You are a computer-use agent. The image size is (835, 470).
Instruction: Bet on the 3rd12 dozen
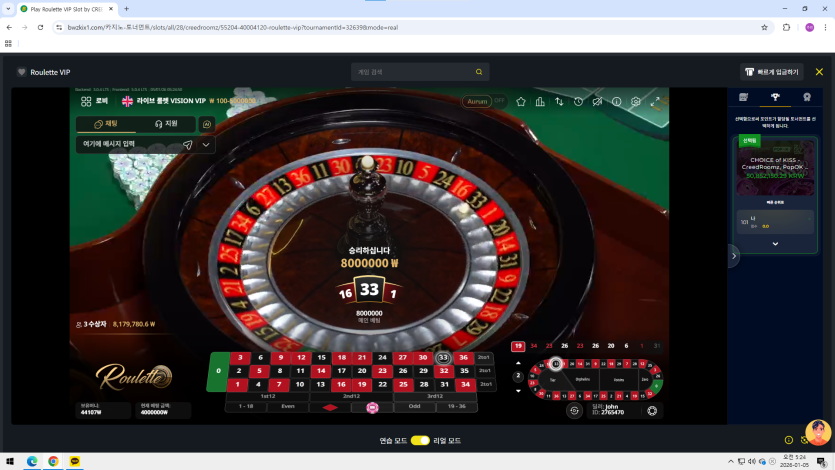click(435, 396)
